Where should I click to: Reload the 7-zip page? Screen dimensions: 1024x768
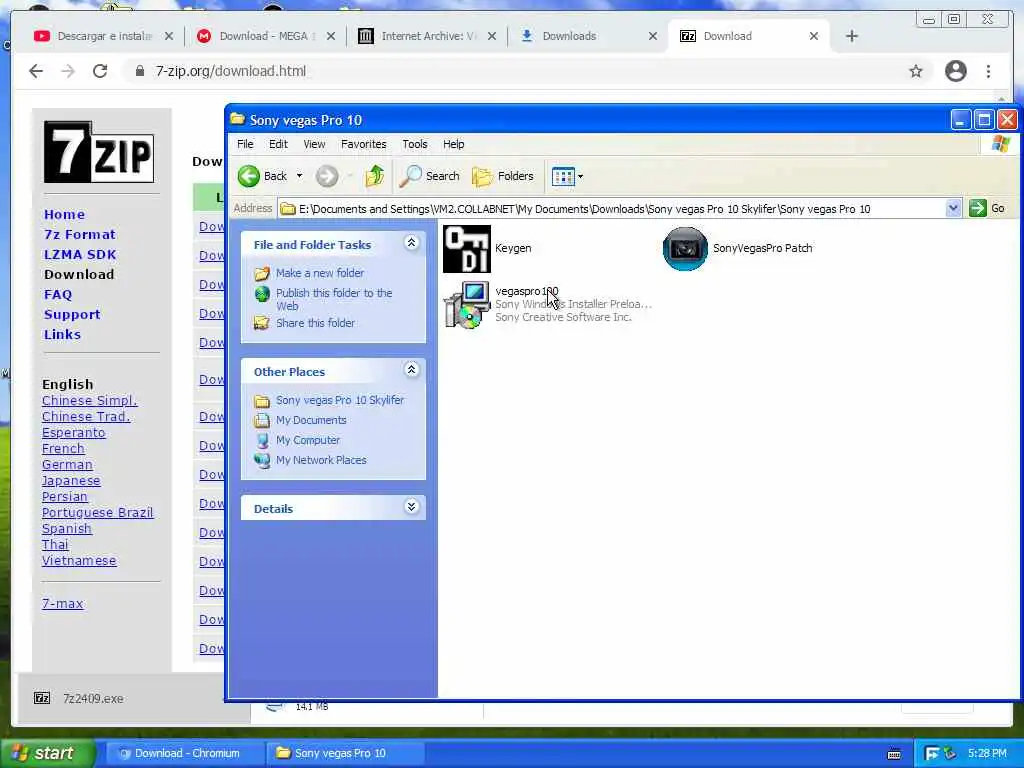[100, 71]
